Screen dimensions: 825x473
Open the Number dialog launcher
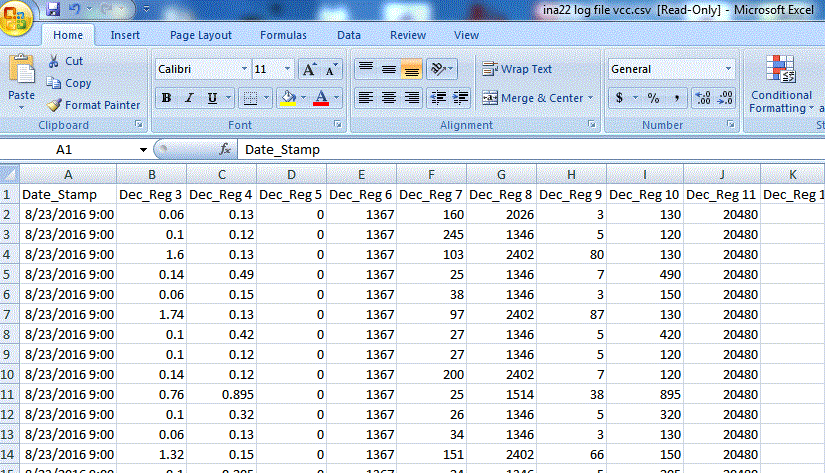point(730,125)
